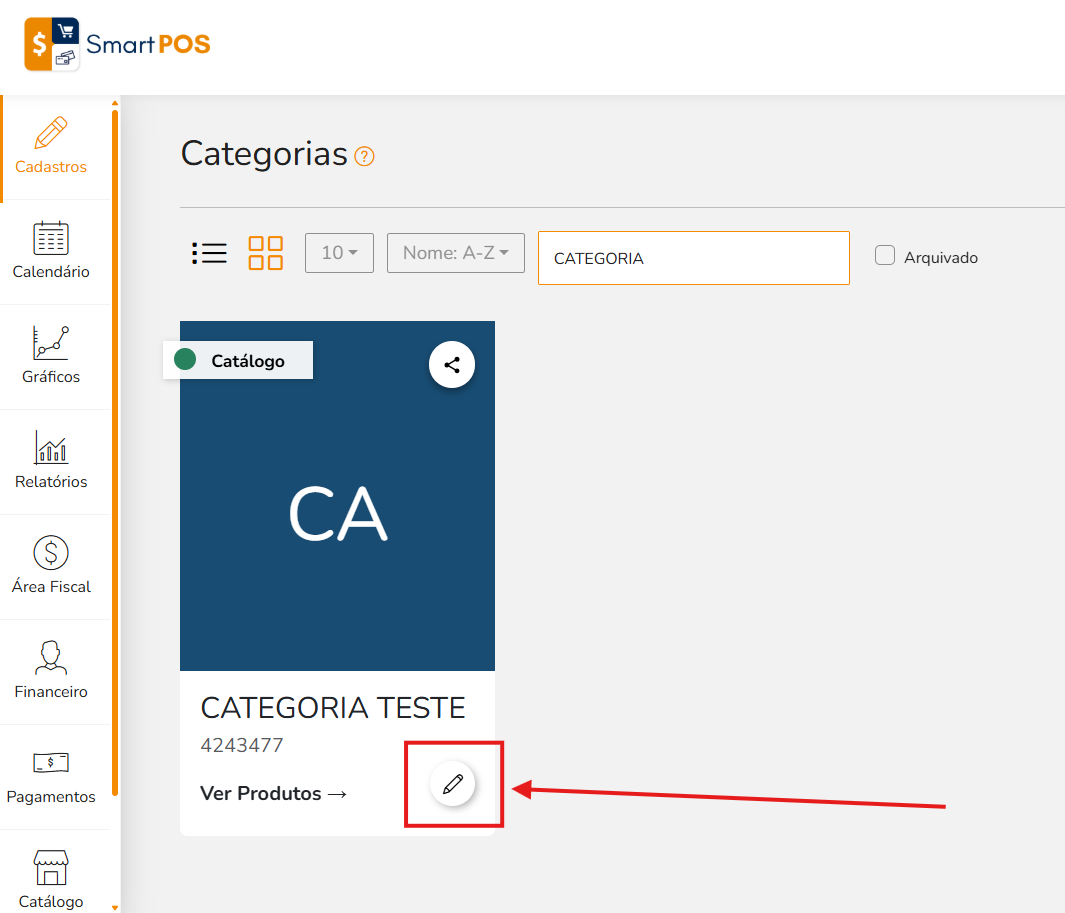
Task: Open the Calendário sidebar section
Action: coord(51,251)
